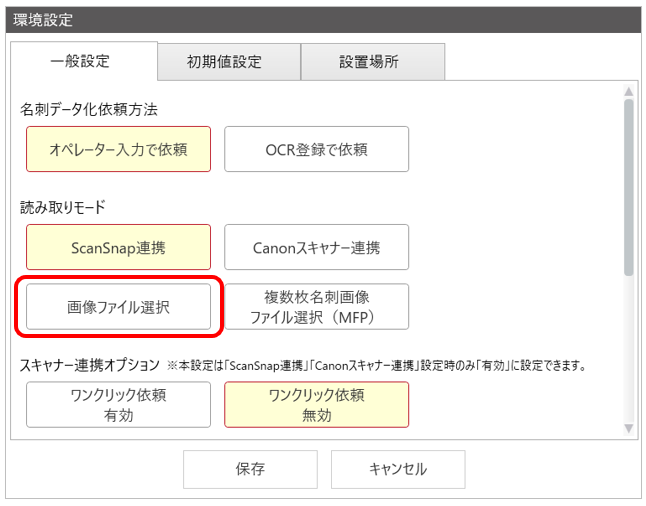The image size is (646, 506).
Task: Choose the 画像ファイル選択 mode
Action: [118, 307]
